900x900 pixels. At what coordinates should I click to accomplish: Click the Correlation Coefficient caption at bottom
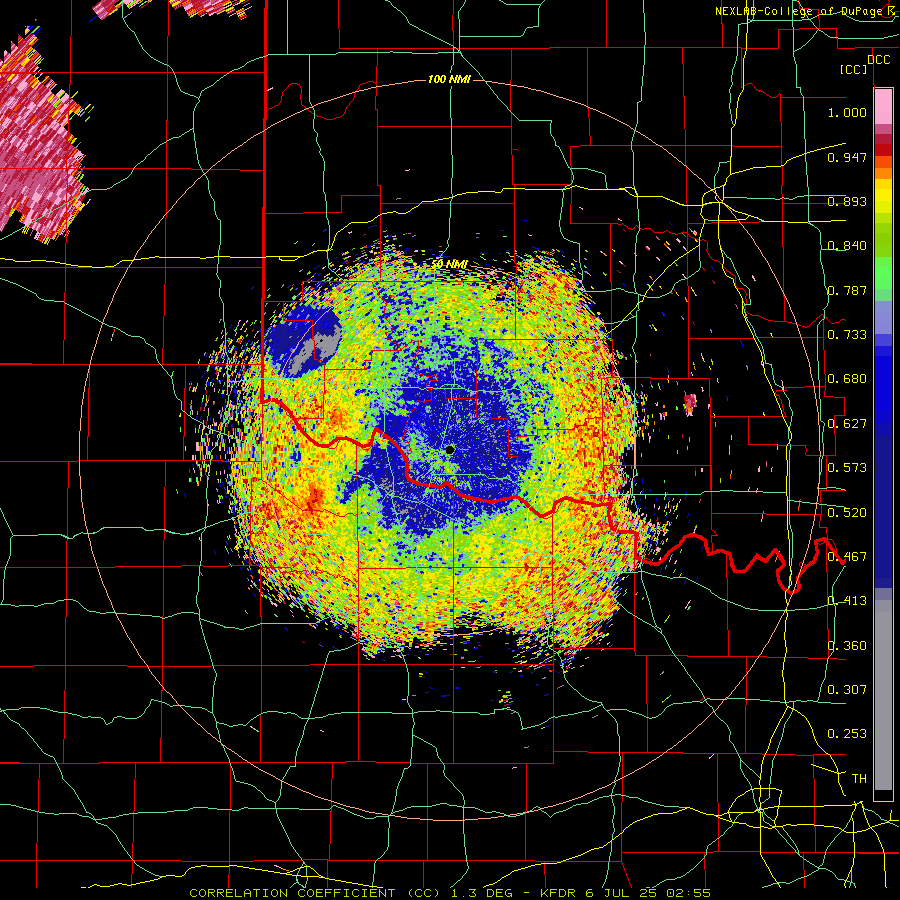pyautogui.click(x=450, y=893)
